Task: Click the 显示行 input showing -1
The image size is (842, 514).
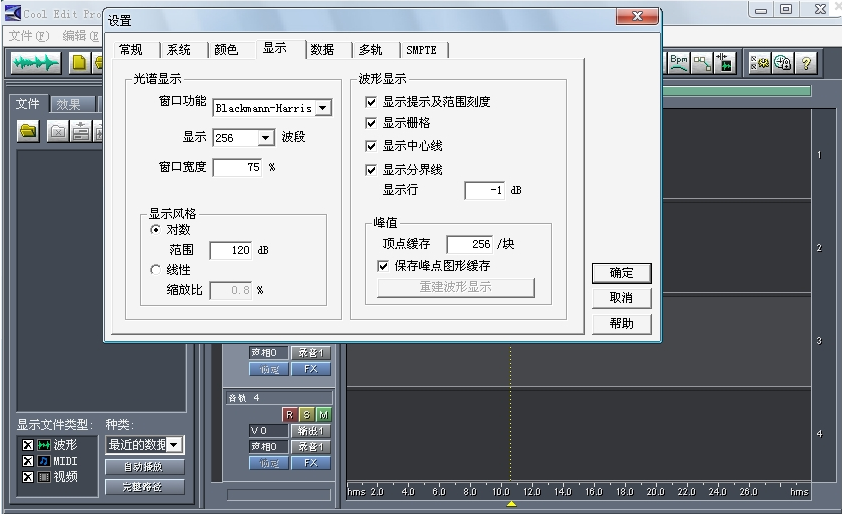Action: pos(484,190)
